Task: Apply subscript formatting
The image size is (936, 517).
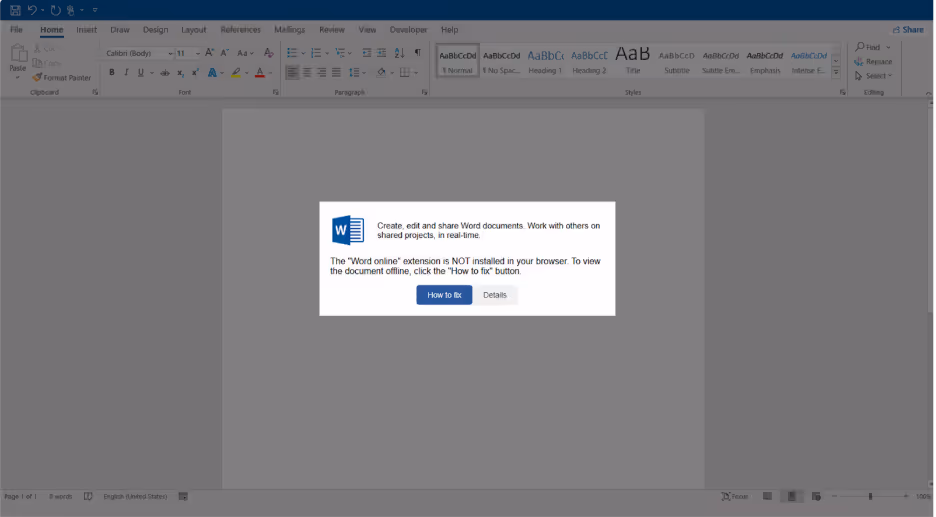Action: tap(180, 73)
